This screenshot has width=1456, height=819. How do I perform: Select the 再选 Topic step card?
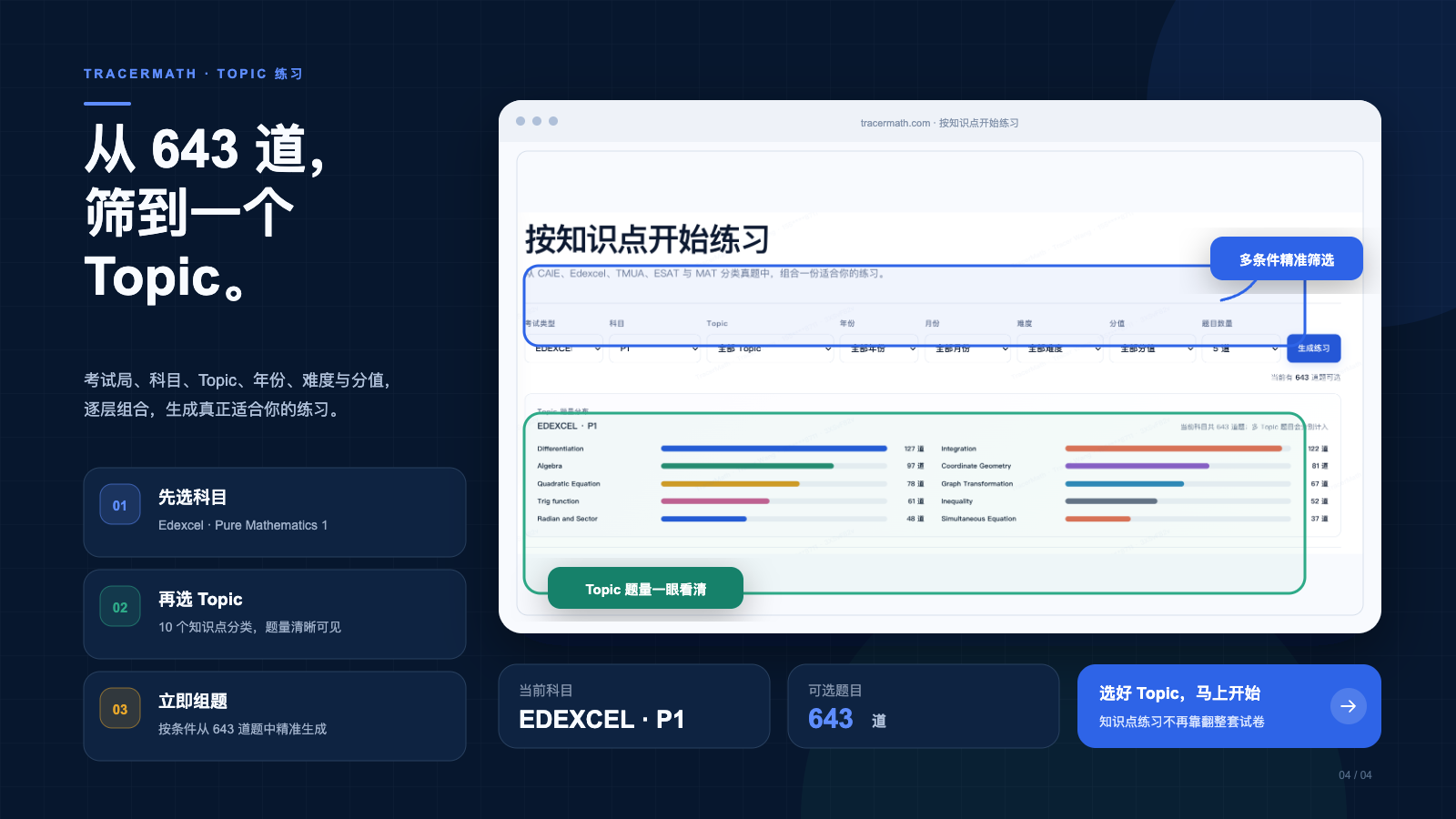click(275, 614)
